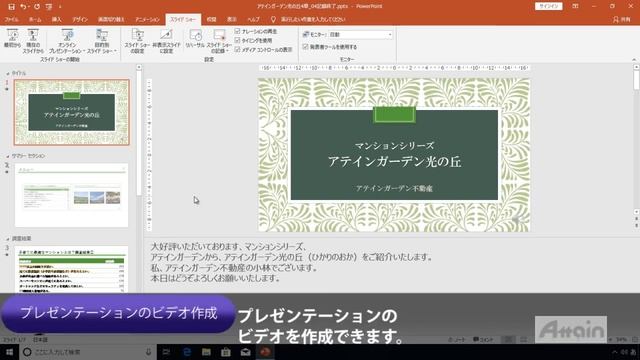Collapse the Summary section (サマリーセクション) header
This screenshot has height=360, width=640.
[8, 156]
